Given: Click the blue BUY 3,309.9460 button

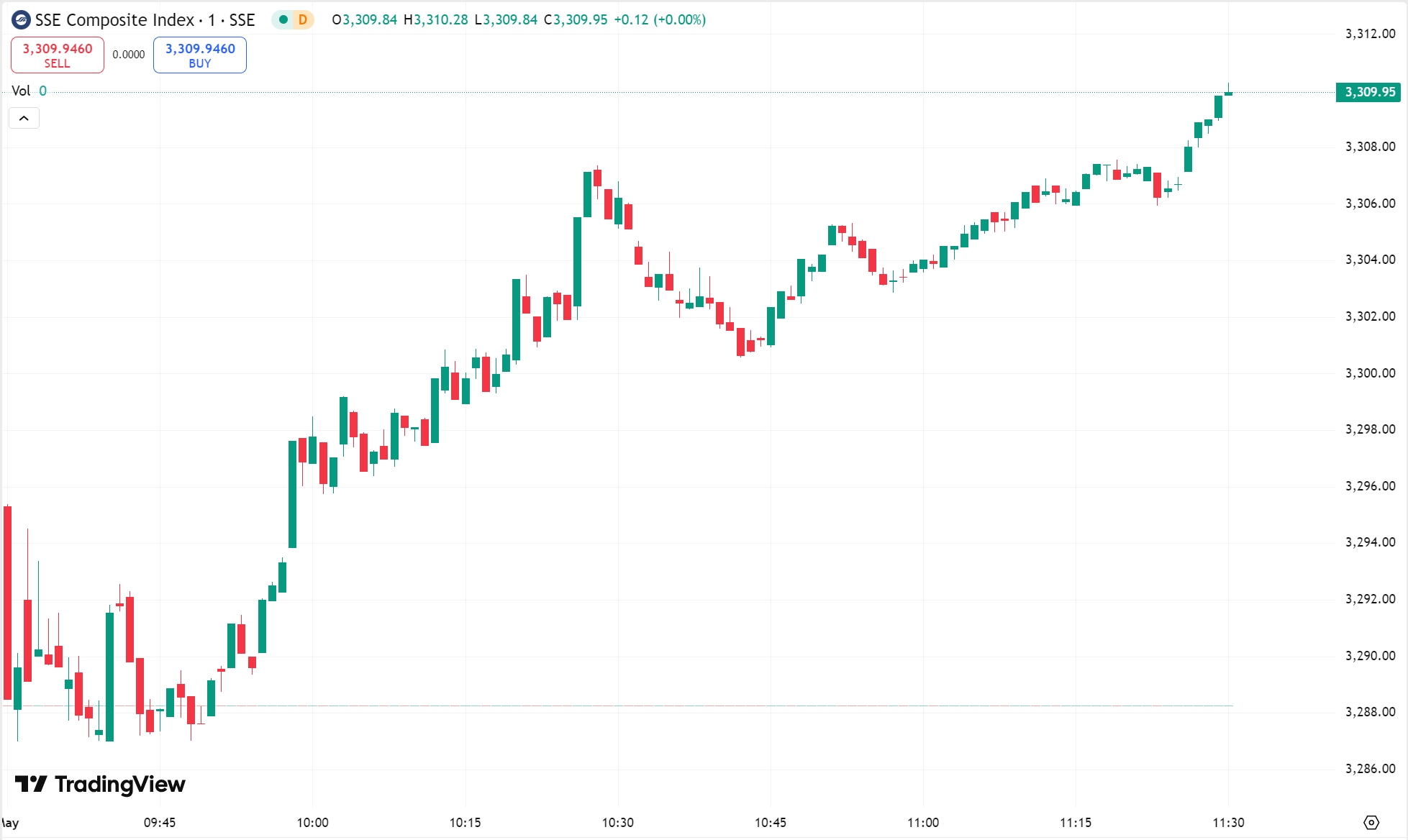Looking at the screenshot, I should click(200, 55).
